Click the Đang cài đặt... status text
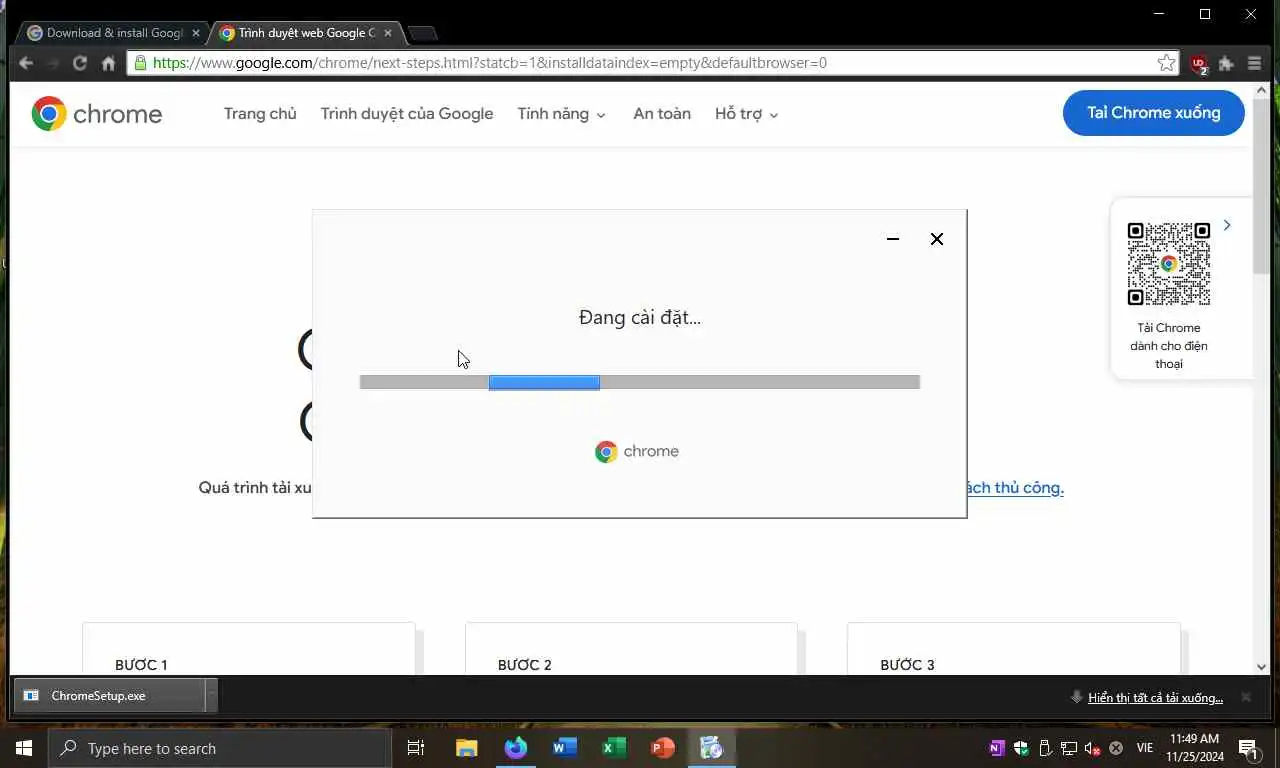 (640, 318)
